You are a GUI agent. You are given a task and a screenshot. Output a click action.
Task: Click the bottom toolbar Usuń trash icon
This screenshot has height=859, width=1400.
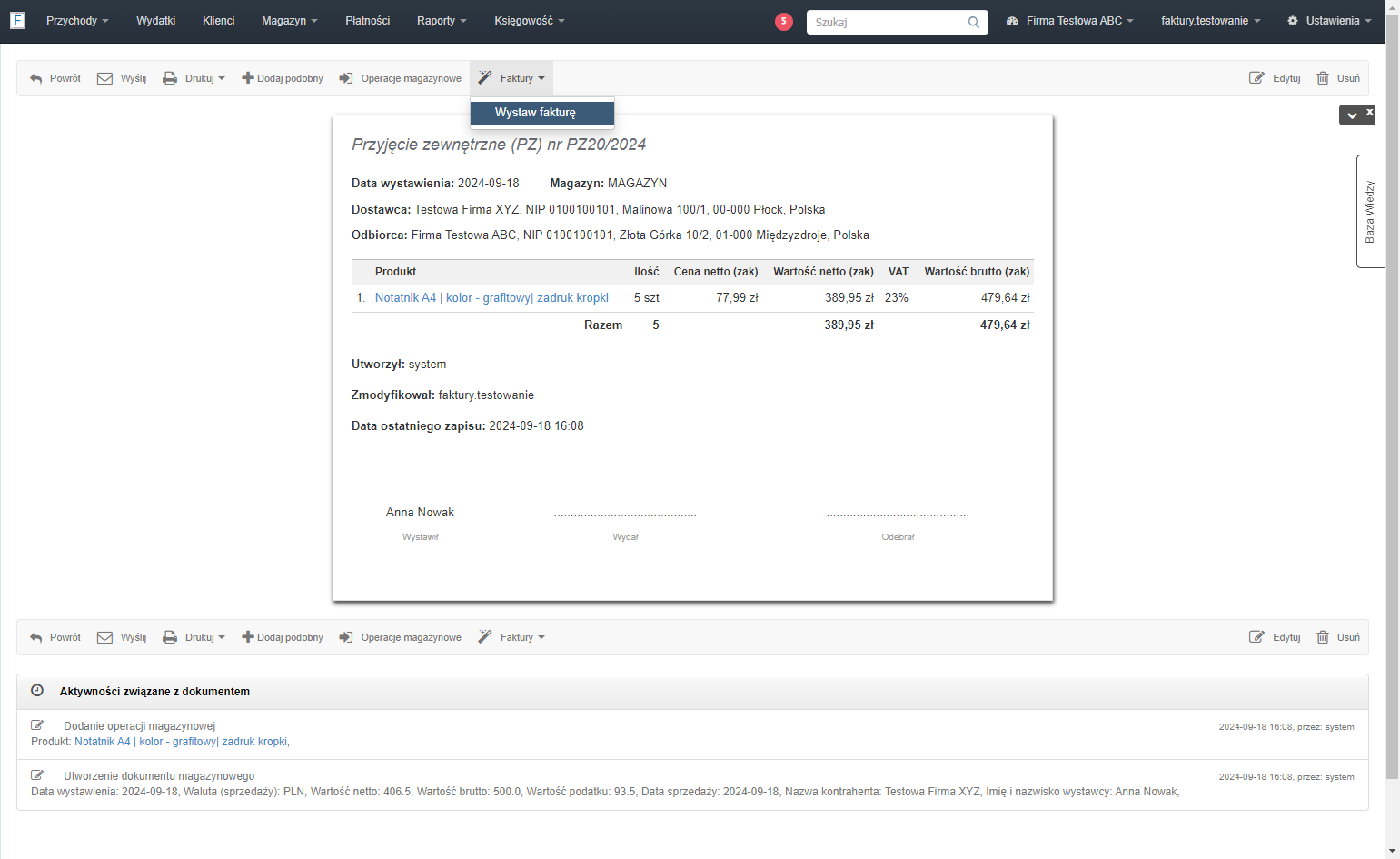pos(1323,637)
